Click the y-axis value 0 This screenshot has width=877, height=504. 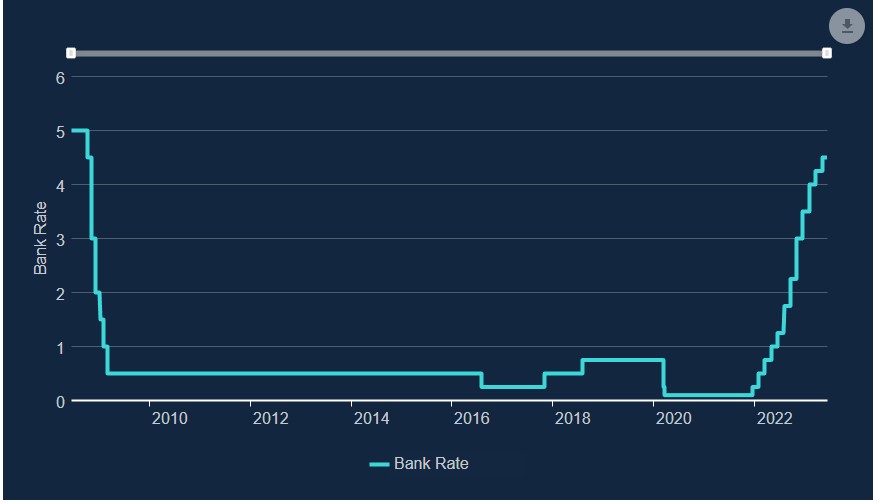pos(60,402)
